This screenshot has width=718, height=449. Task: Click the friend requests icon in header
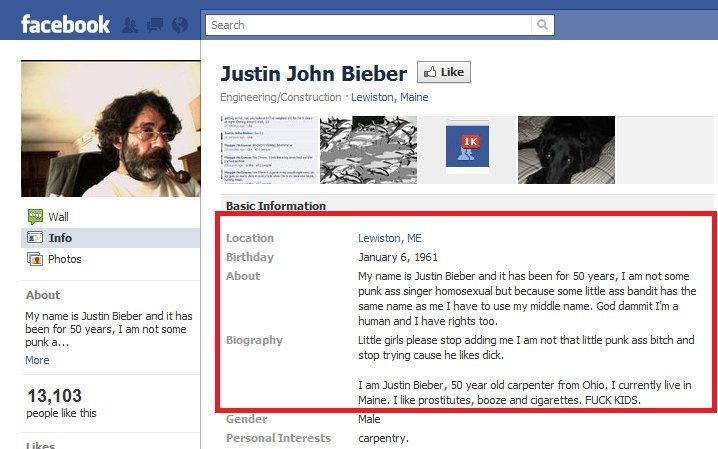tap(130, 25)
